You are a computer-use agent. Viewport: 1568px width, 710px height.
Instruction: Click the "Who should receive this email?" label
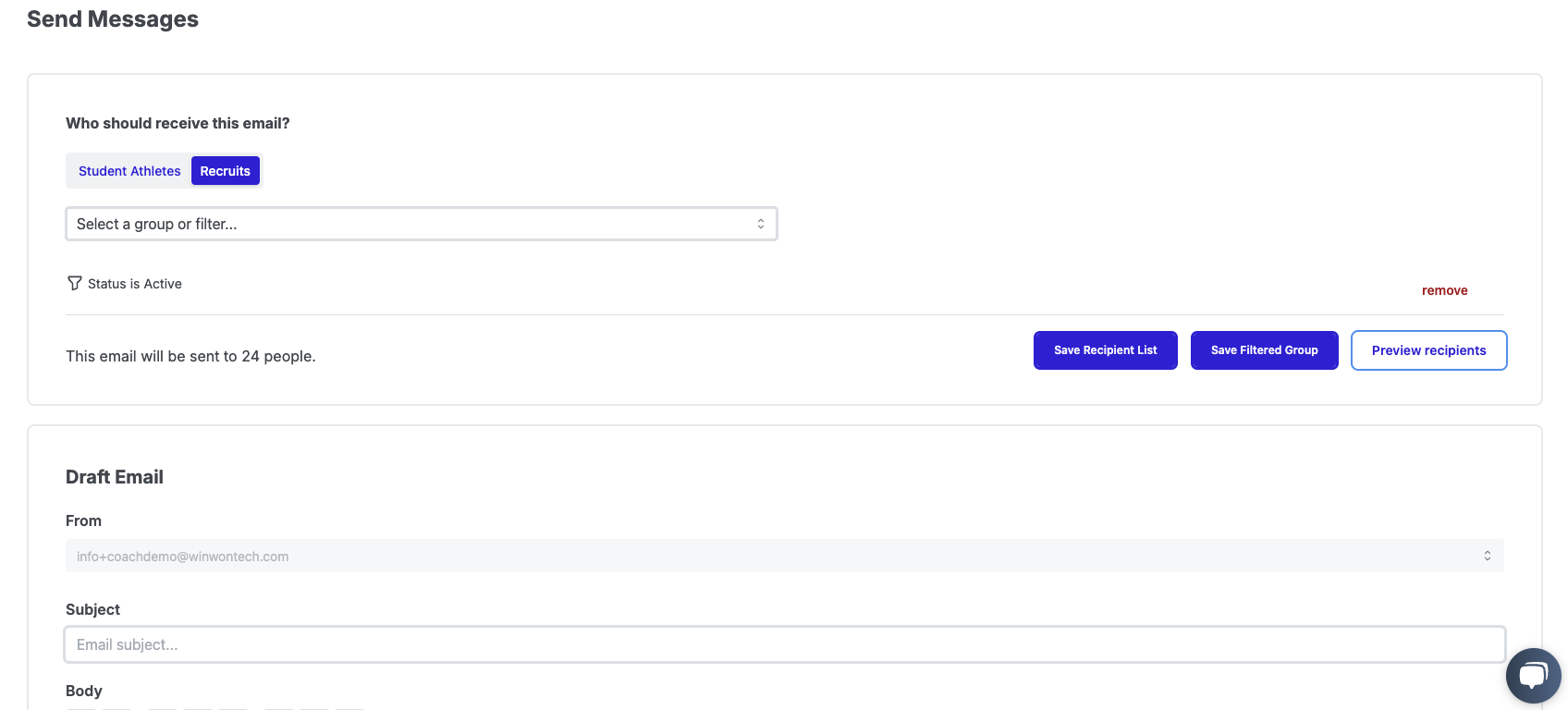pos(178,123)
